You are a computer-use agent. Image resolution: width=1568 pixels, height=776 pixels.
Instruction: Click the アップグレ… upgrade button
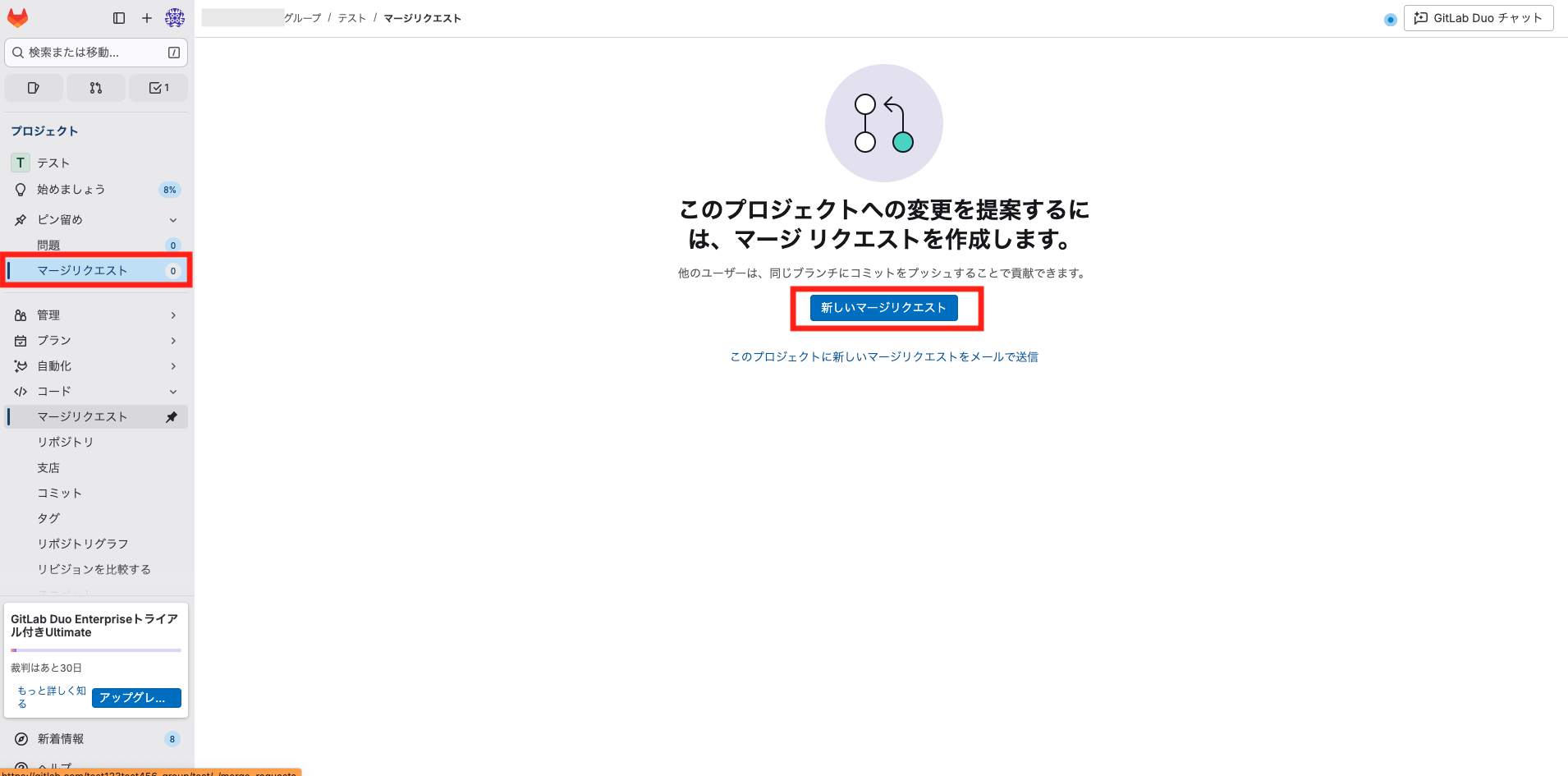click(136, 698)
